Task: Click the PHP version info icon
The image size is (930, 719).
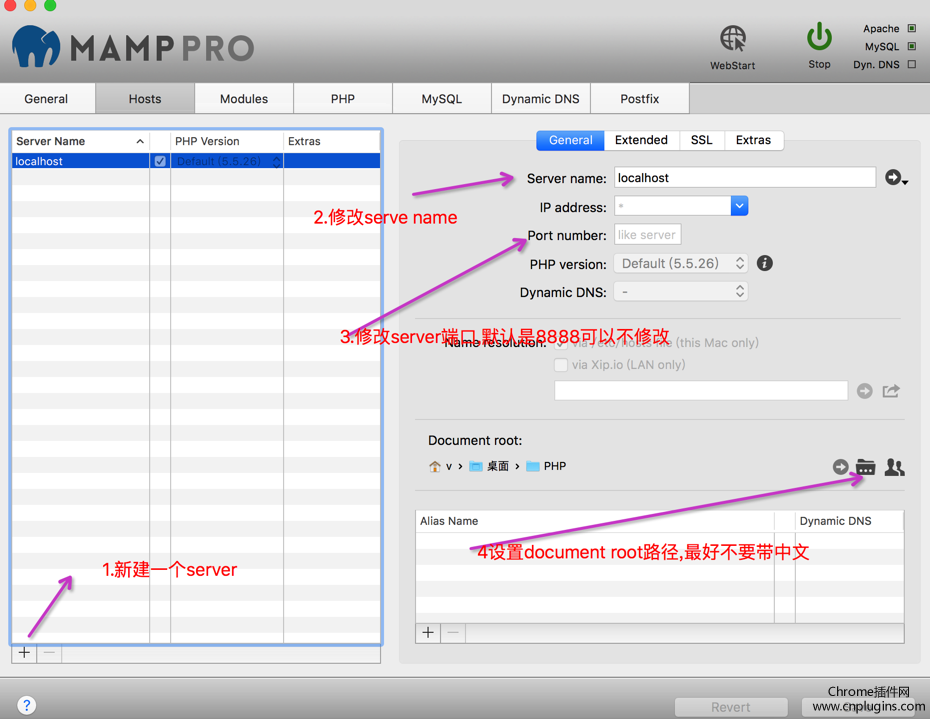Action: (x=765, y=263)
